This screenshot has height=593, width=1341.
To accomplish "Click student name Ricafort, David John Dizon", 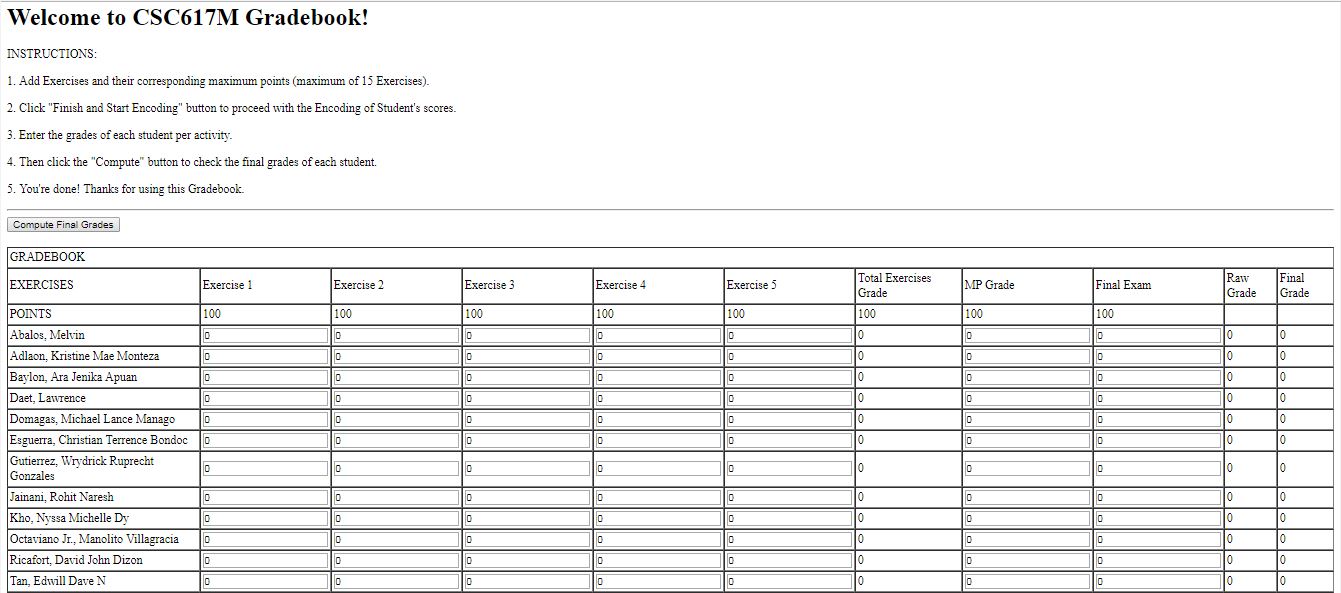I will click(77, 561).
